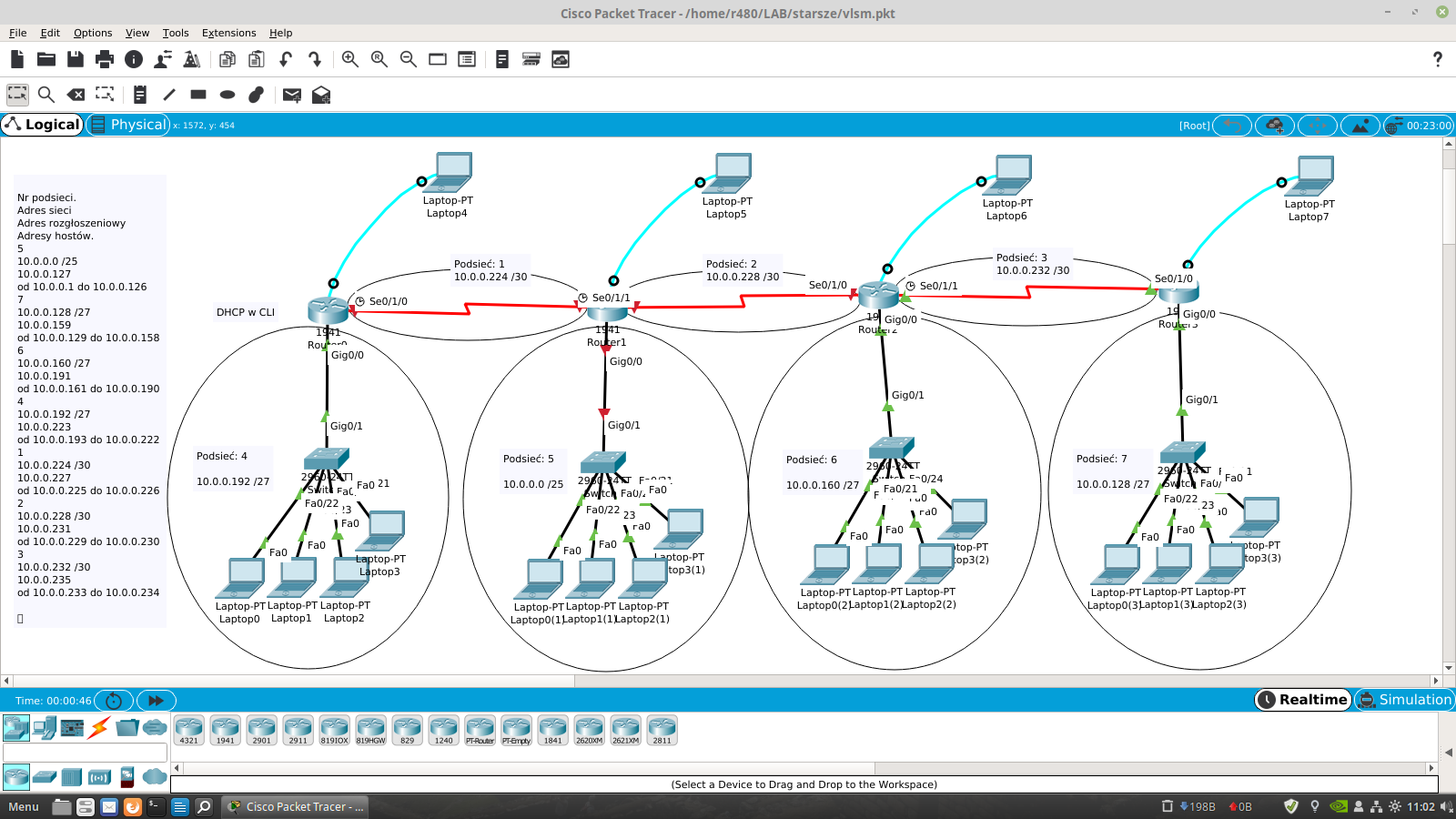This screenshot has height=819, width=1456.
Task: Click the Zoom In toolbar icon
Action: coord(349,59)
